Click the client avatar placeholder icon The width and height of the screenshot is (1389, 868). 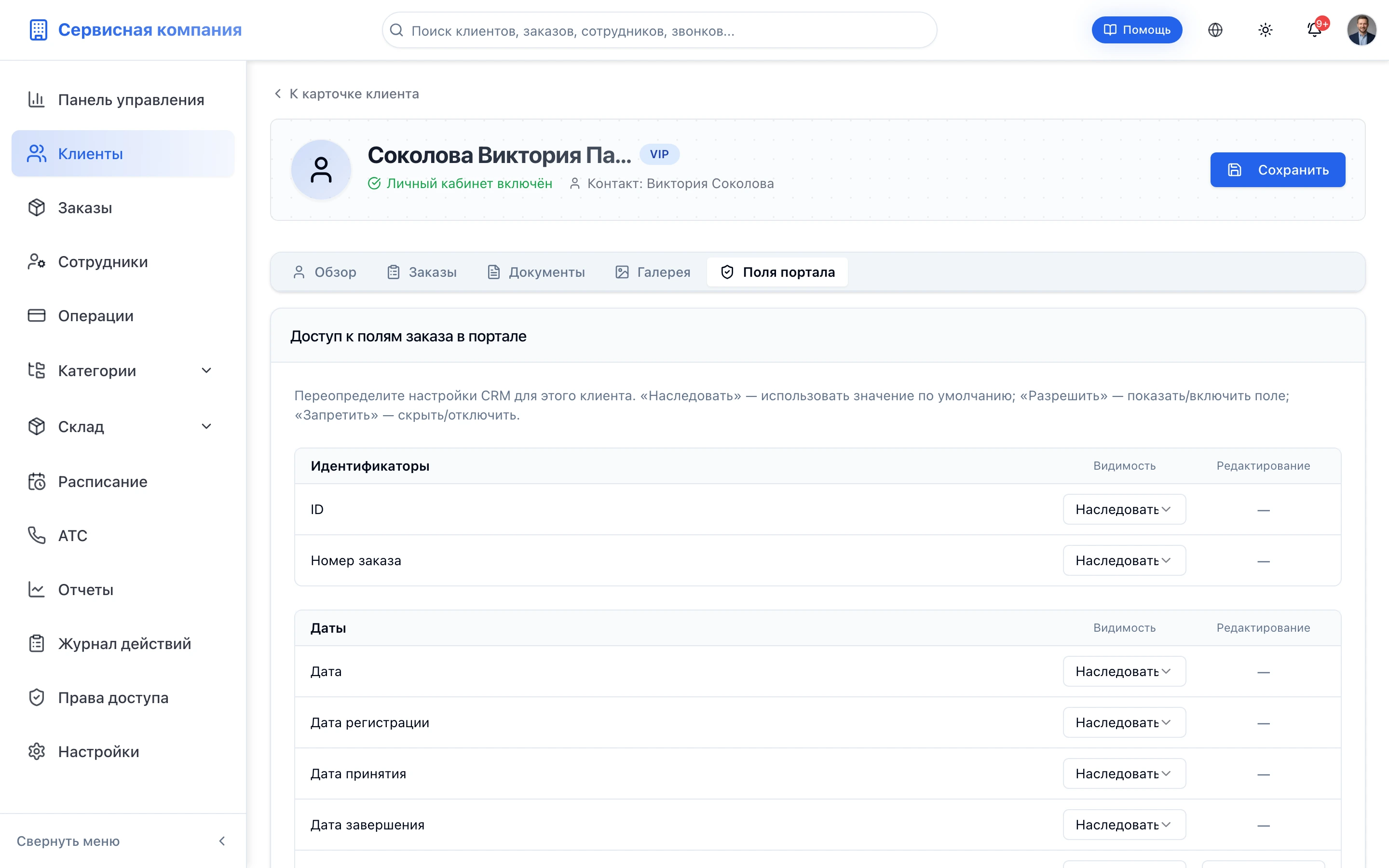[x=321, y=170]
